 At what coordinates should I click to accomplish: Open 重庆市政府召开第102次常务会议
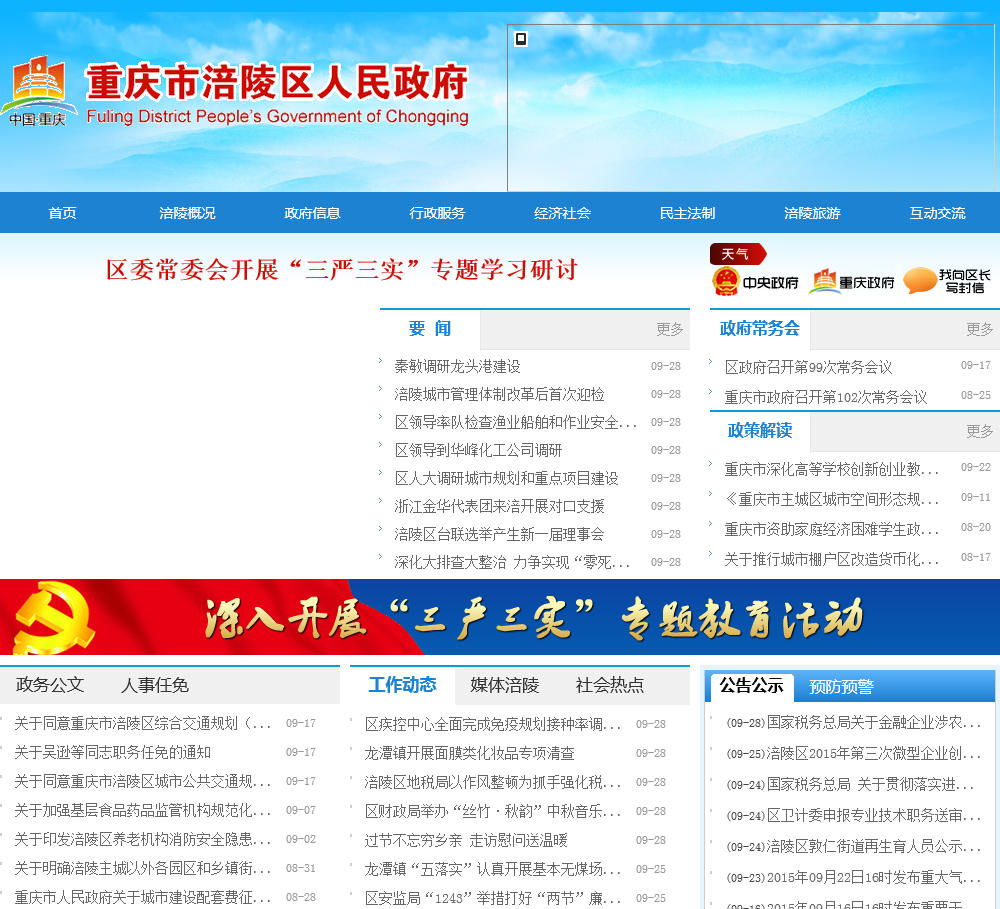[x=826, y=397]
